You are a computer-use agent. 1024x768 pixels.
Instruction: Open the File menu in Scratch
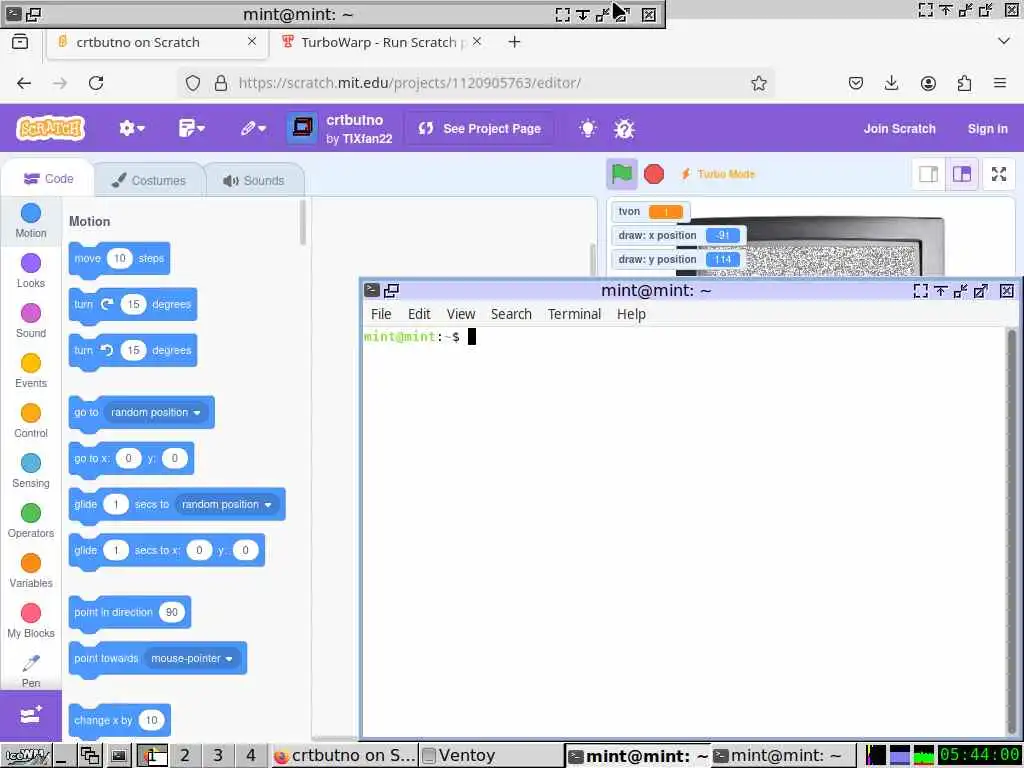coord(191,128)
